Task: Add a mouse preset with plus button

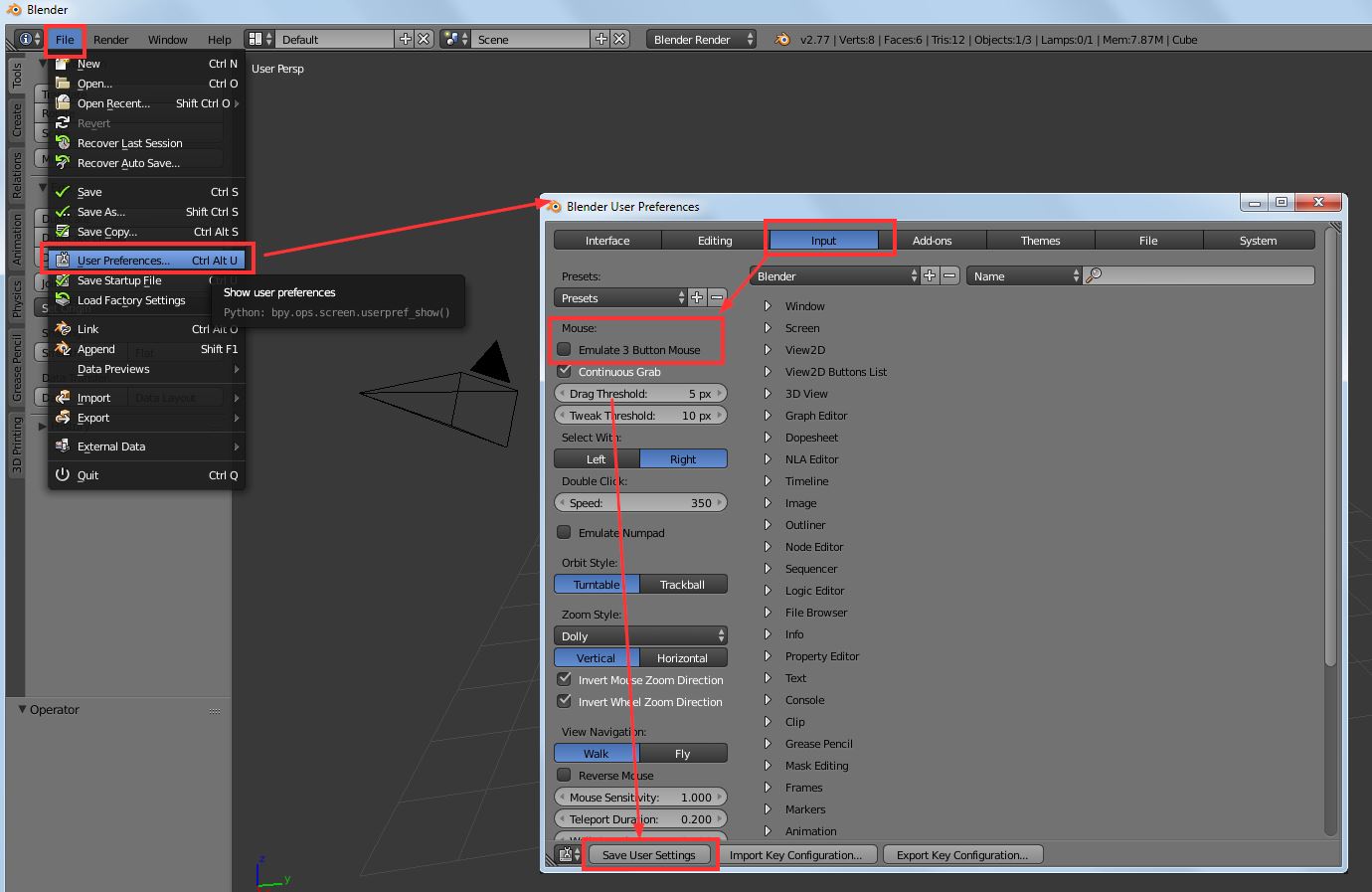Action: pyautogui.click(x=697, y=297)
